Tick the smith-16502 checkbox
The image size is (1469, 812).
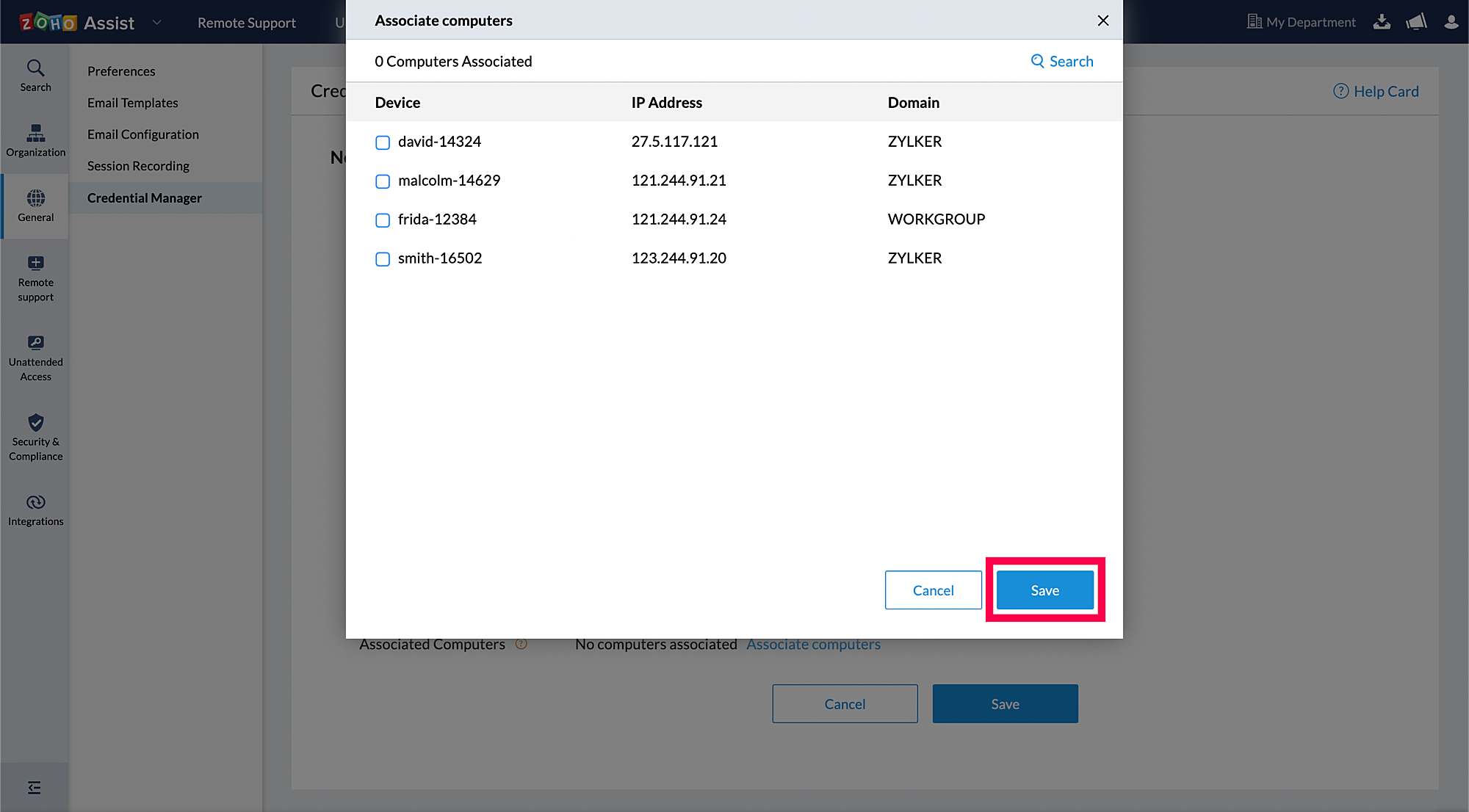(x=383, y=259)
